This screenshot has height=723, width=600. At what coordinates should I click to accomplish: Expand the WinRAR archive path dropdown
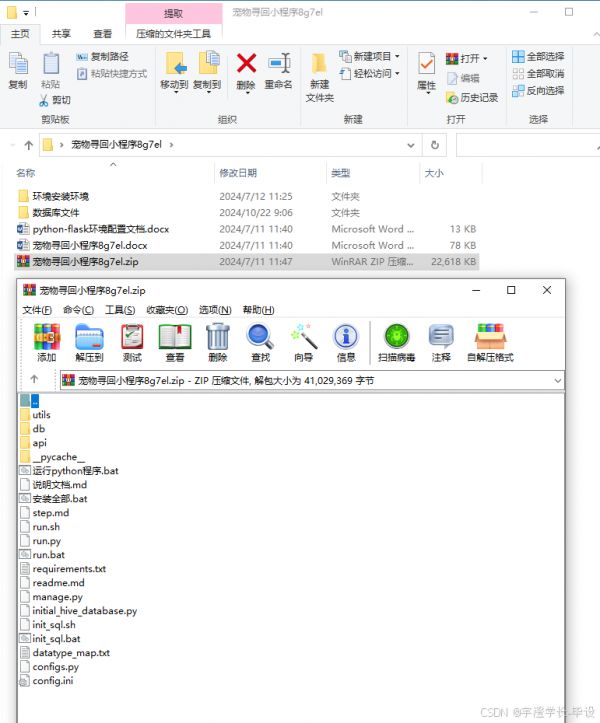[x=555, y=380]
